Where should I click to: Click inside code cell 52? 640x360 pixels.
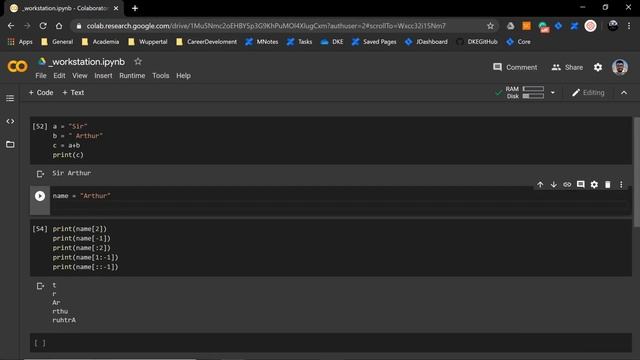tap(331, 140)
